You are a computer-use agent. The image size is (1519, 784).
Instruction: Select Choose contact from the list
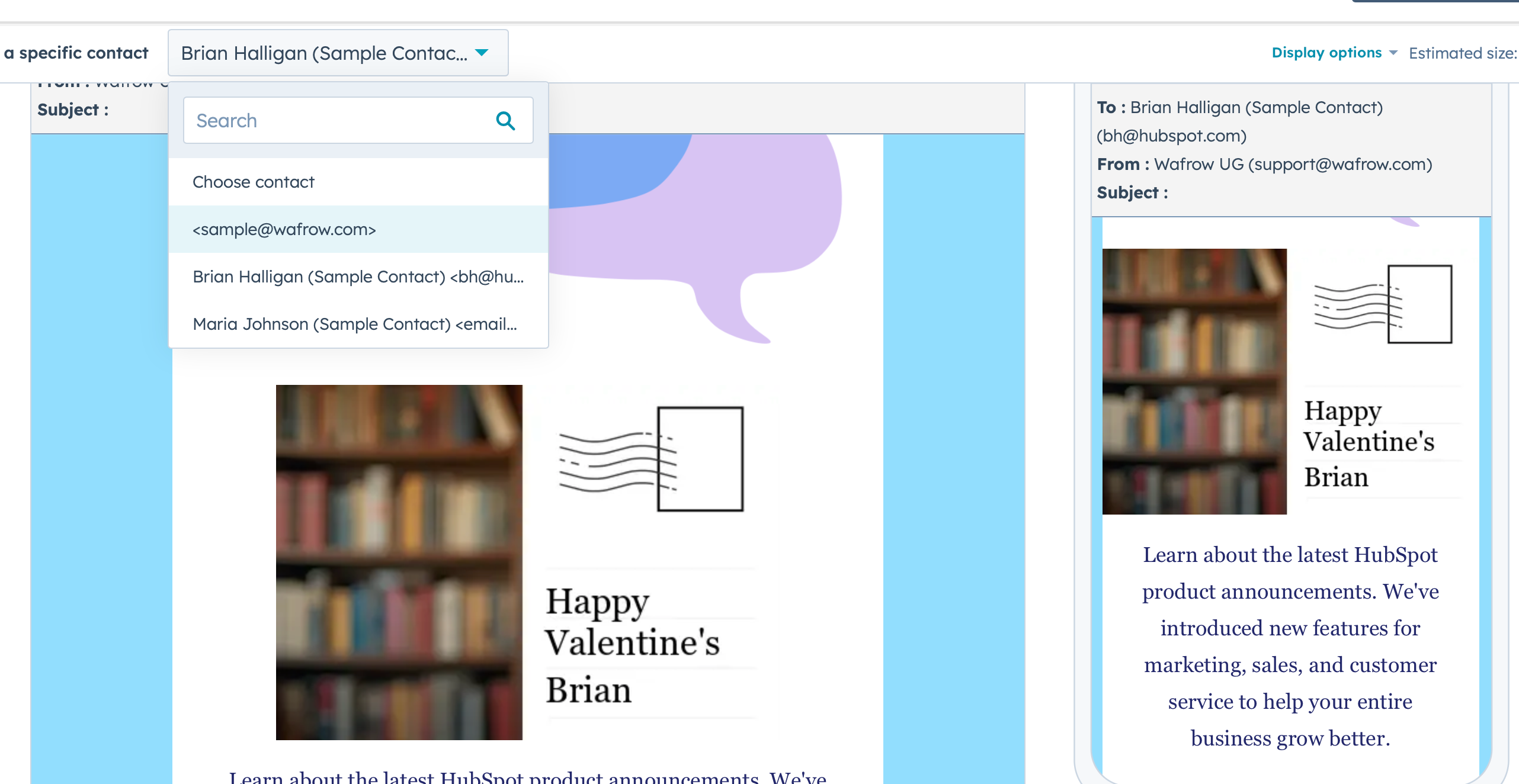click(254, 182)
